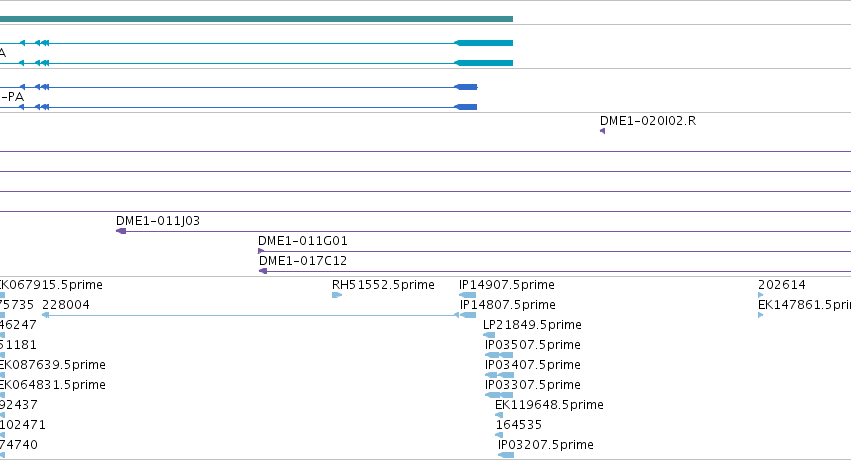Open the IP03507.5prime label

532,344
